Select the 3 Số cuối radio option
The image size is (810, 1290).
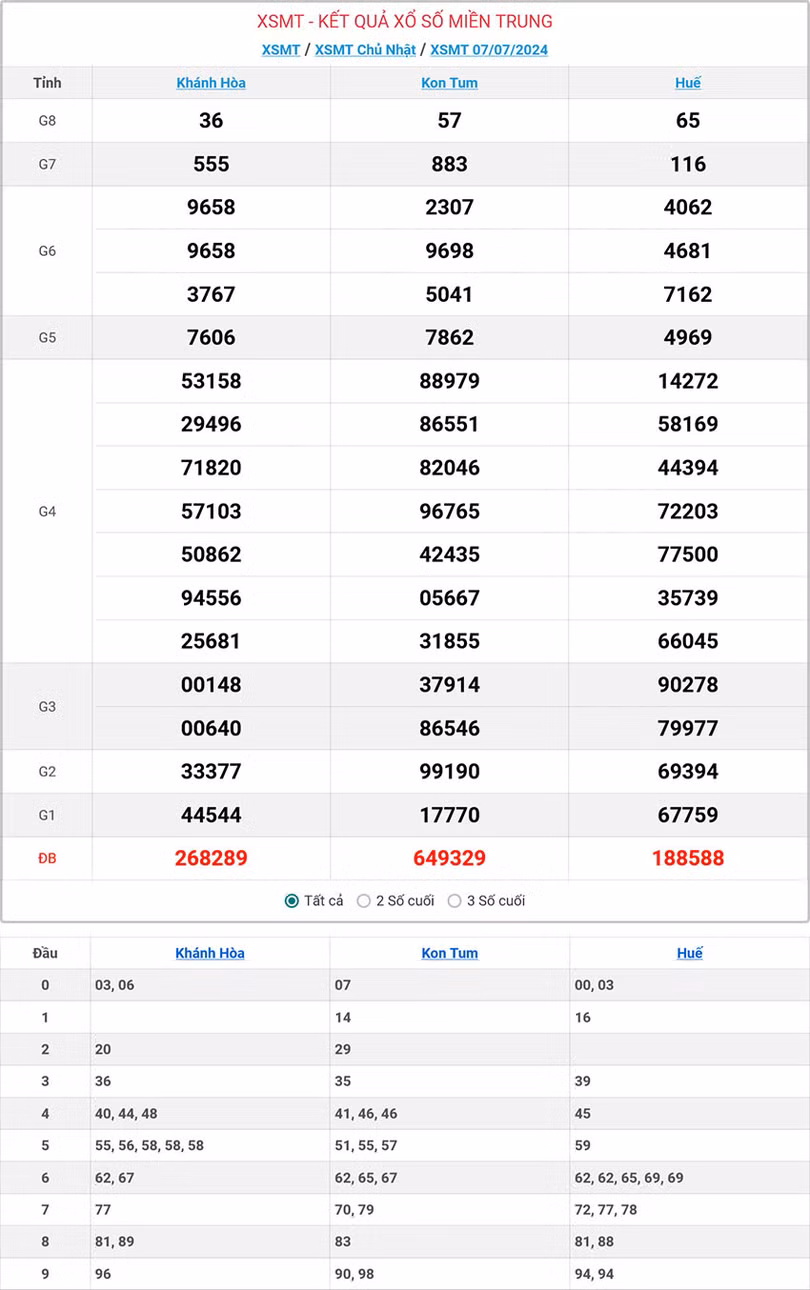(x=455, y=901)
